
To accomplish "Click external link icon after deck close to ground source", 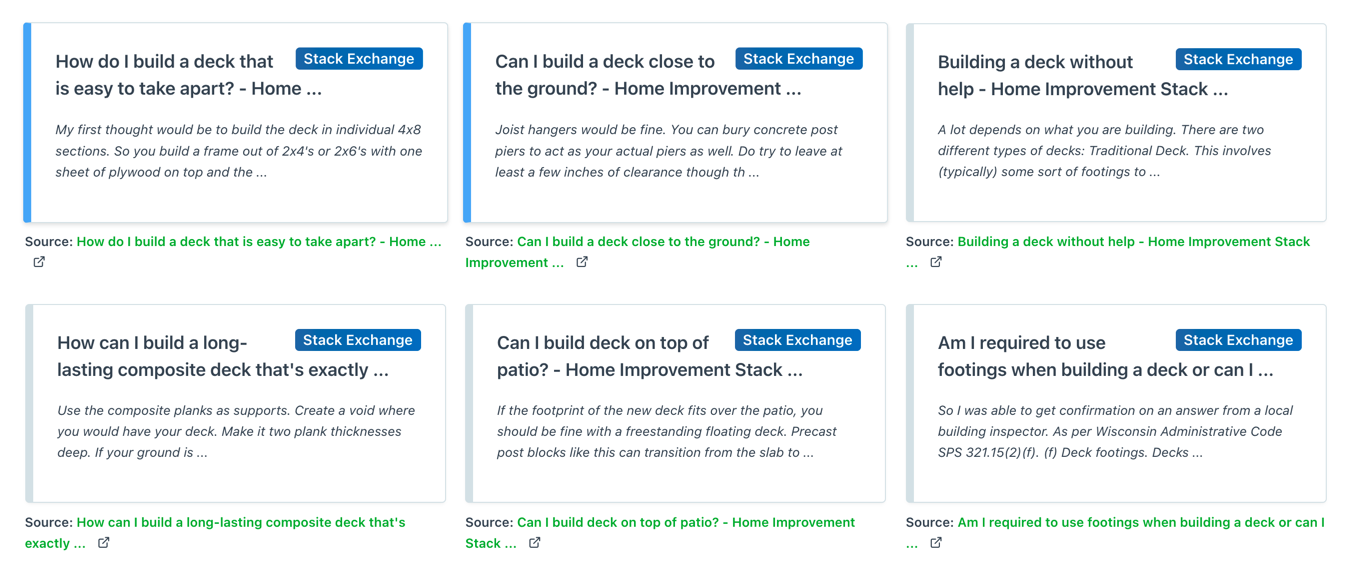I will [582, 262].
